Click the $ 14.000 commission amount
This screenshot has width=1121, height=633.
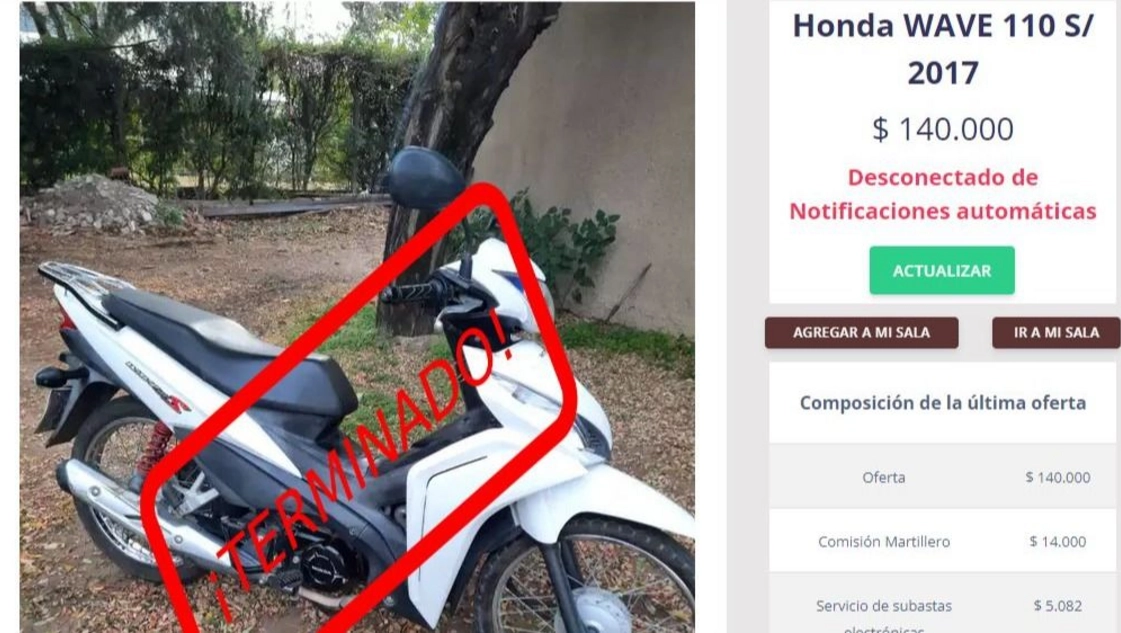(x=1057, y=541)
